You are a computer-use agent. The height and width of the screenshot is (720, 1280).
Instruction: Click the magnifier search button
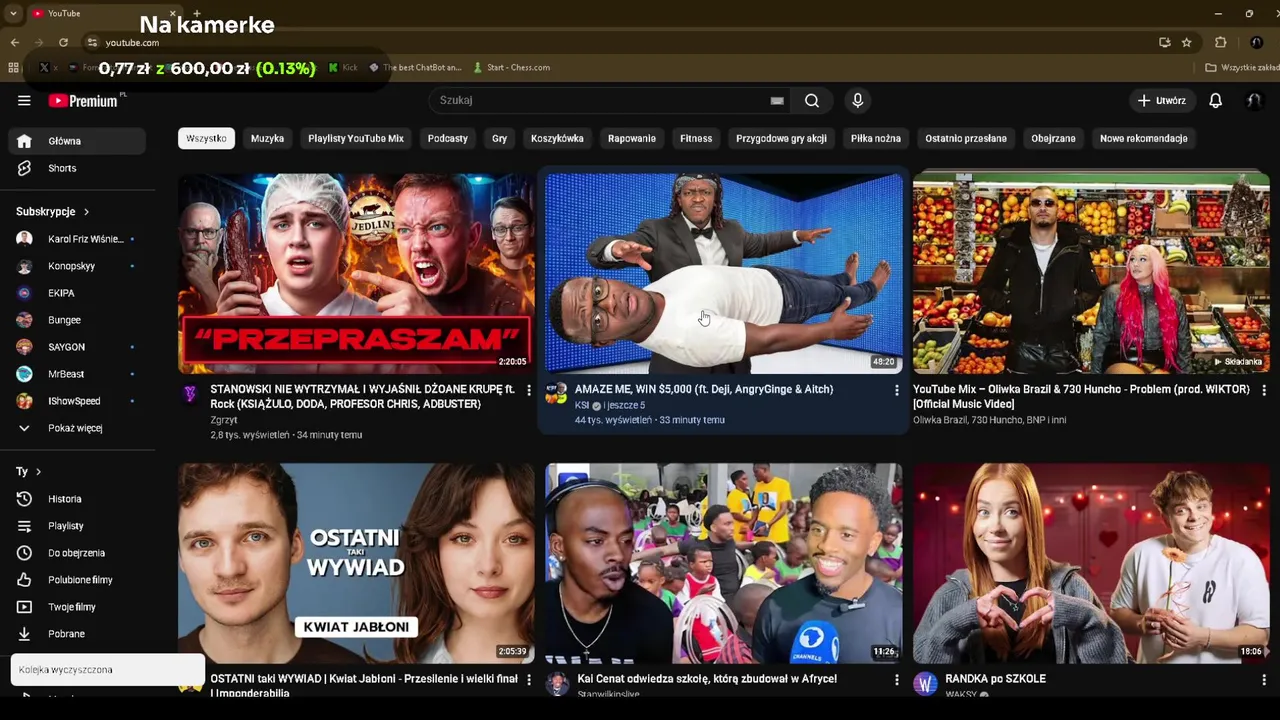point(812,100)
